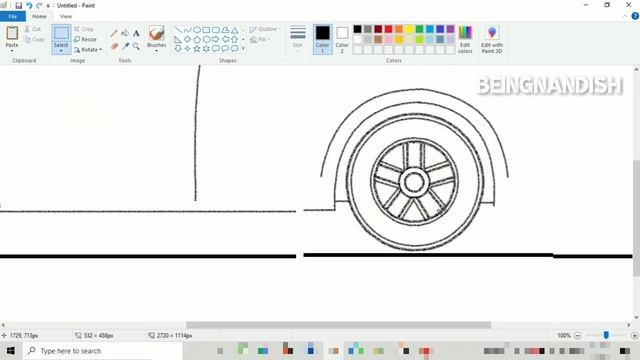This screenshot has height=360, width=640.
Task: Choose the Right triangle shape
Action: tap(178, 40)
